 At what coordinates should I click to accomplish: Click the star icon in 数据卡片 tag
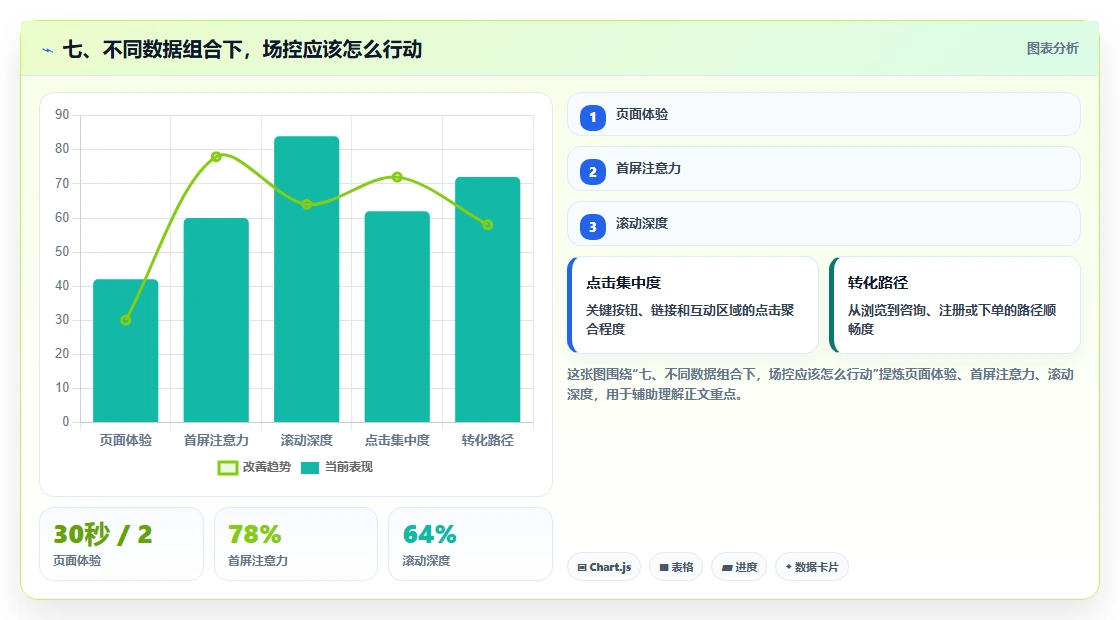pyautogui.click(x=789, y=566)
